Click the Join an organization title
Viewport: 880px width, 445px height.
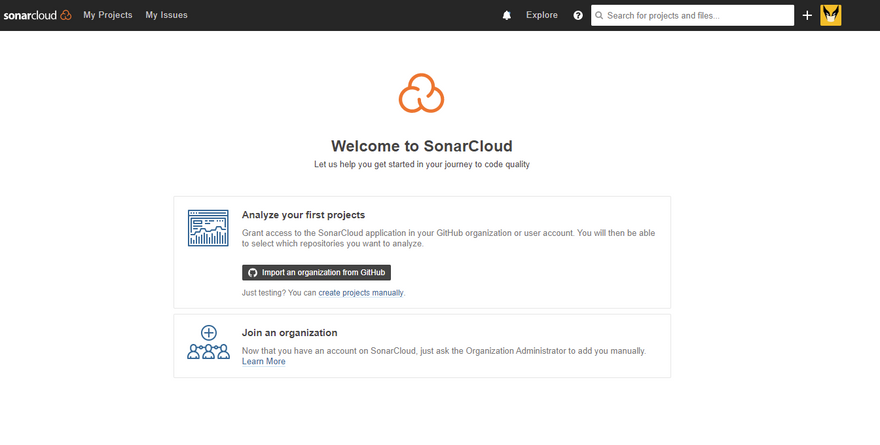290,333
